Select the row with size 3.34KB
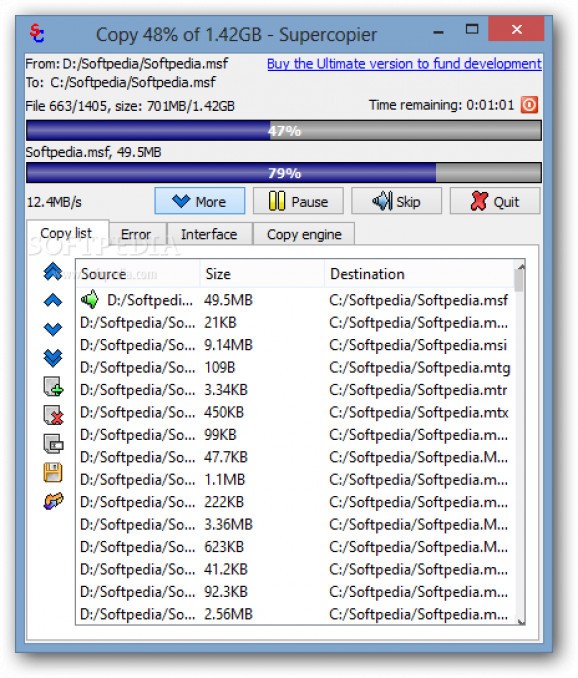The height and width of the screenshot is (678, 578). 295,390
